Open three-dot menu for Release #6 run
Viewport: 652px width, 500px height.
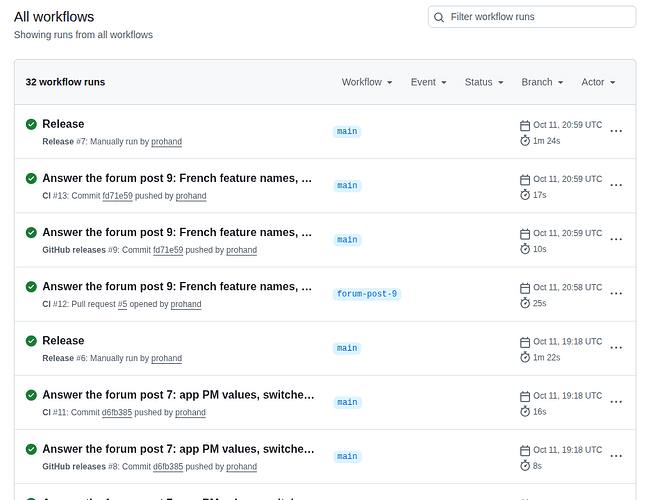(616, 348)
